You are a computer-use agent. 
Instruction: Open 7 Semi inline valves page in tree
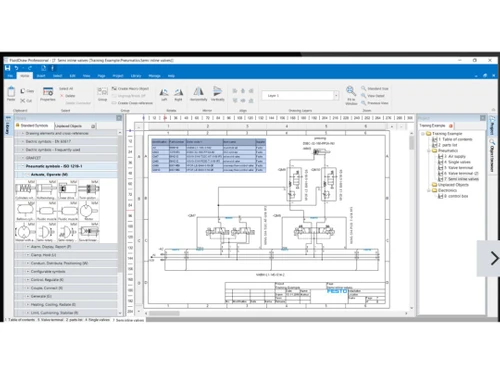tap(459, 179)
